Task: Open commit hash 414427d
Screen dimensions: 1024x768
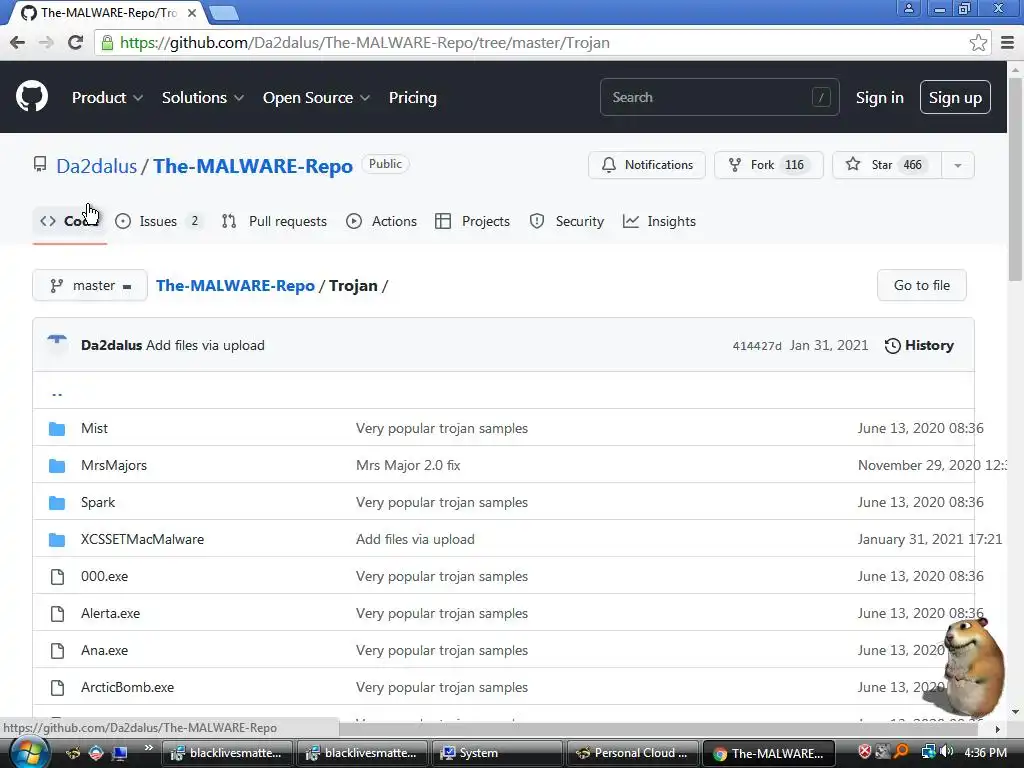Action: pos(756,346)
